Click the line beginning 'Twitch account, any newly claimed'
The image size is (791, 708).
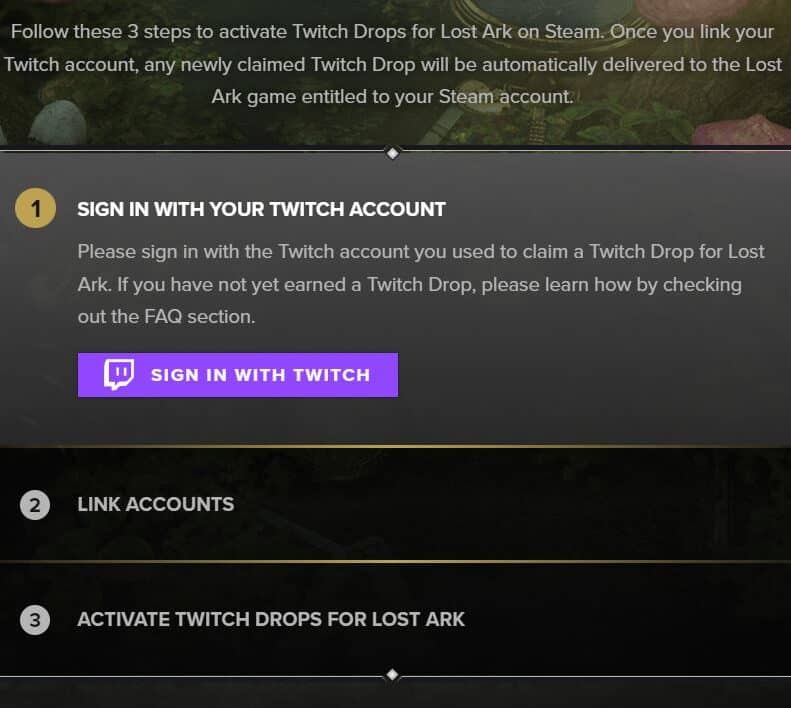(389, 64)
